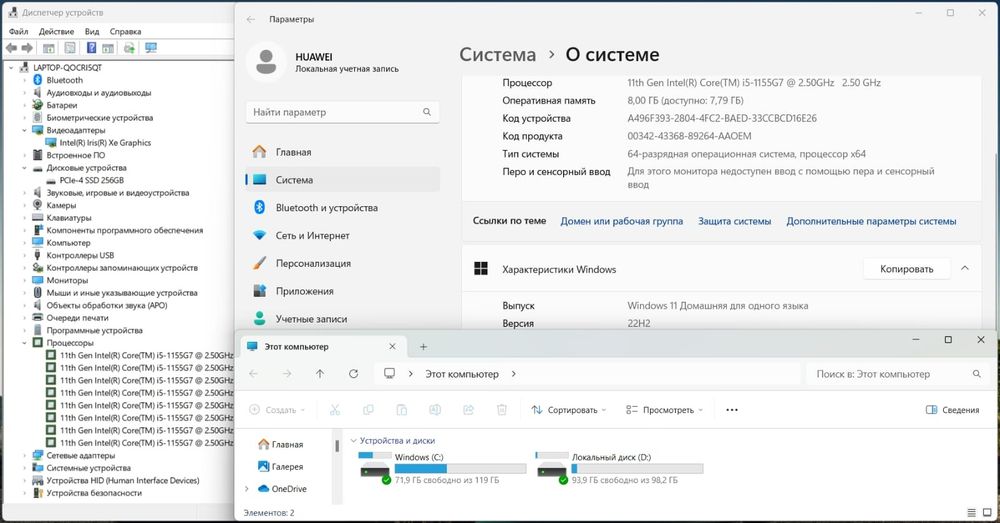
Task: Open the Сортировать dropdown
Action: (568, 410)
